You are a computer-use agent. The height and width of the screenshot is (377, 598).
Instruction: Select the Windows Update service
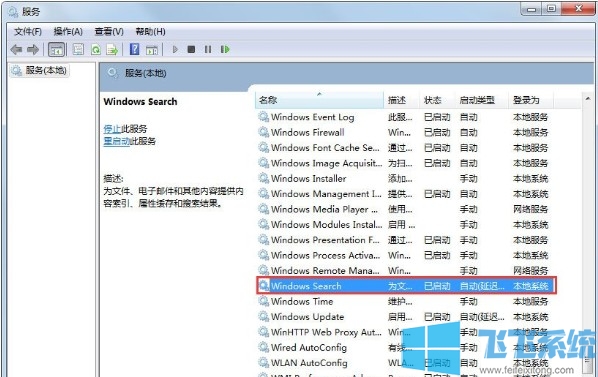click(307, 317)
